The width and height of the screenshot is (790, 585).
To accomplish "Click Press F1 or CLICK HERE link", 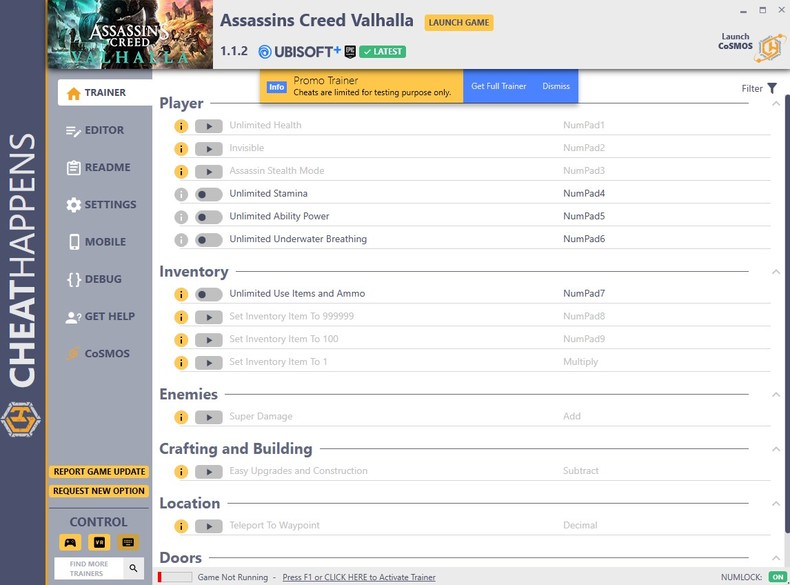I will (x=359, y=577).
